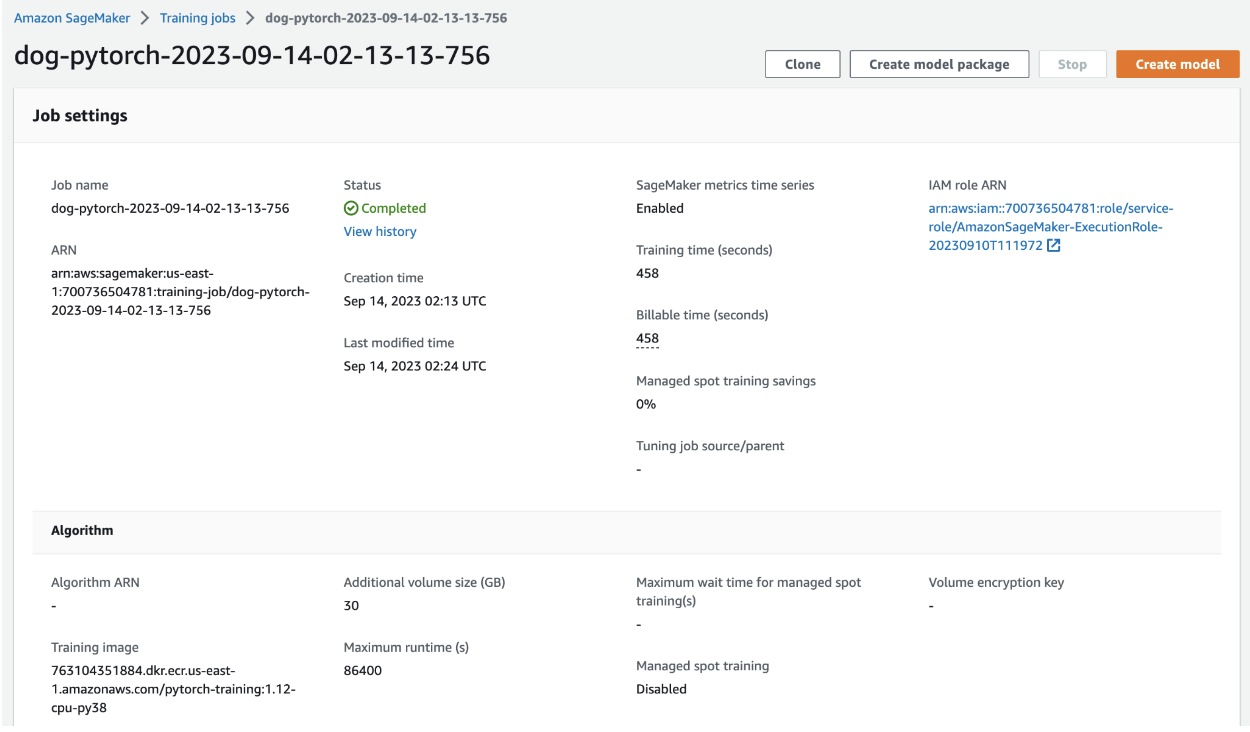Click Maximum wait time for managed spot label
This screenshot has height=732, width=1250.
coord(748,591)
